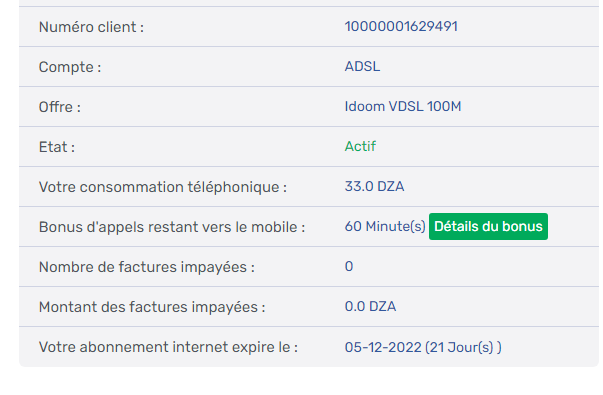Click Montant des factures impayées label
This screenshot has width=603, height=395.
pos(152,307)
